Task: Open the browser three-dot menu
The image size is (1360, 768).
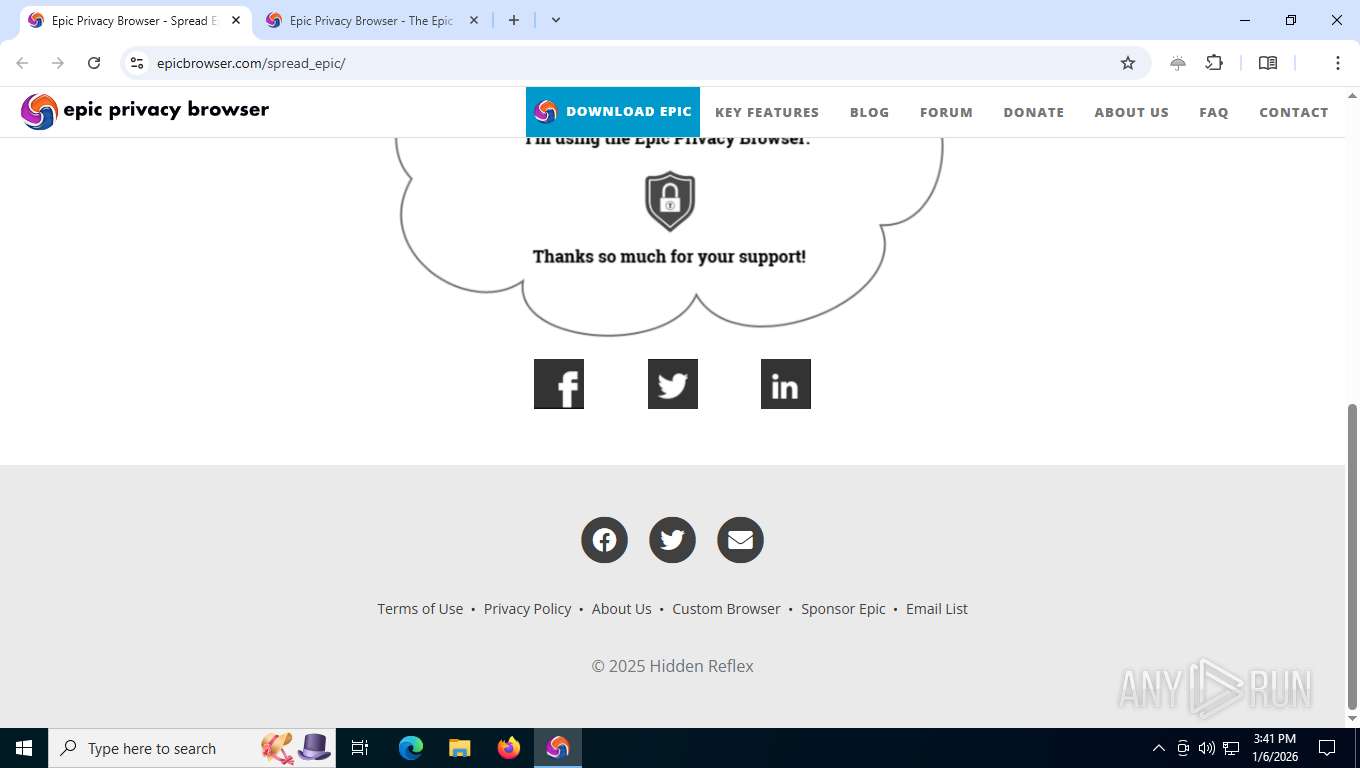Action: [1337, 63]
